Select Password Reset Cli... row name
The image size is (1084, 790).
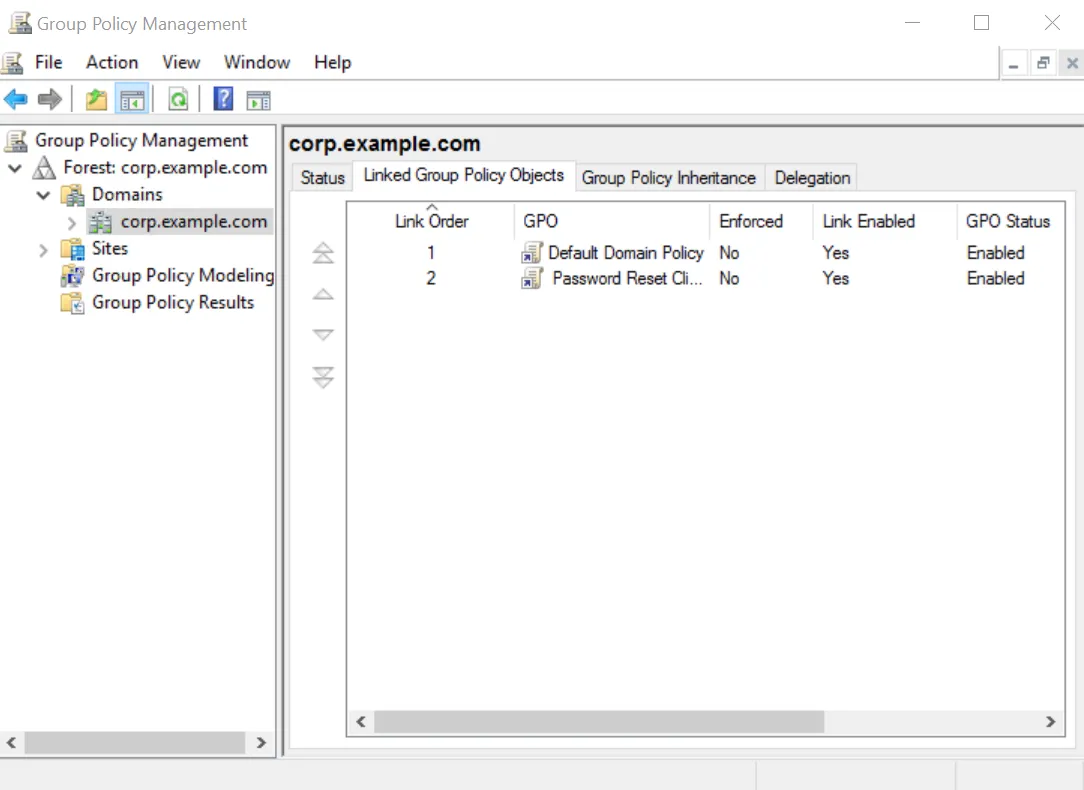627,279
